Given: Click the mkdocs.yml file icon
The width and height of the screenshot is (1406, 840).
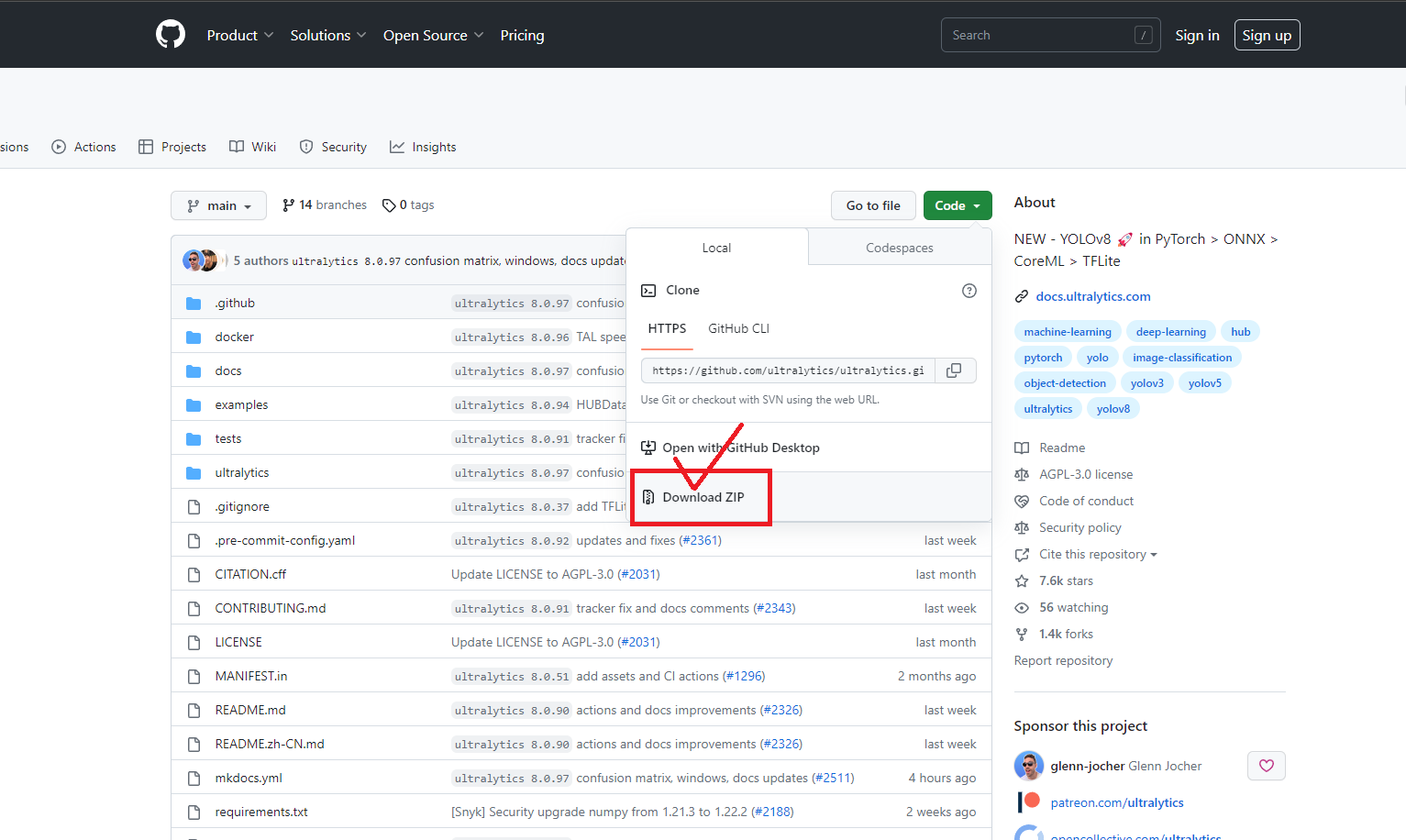Looking at the screenshot, I should click(194, 779).
